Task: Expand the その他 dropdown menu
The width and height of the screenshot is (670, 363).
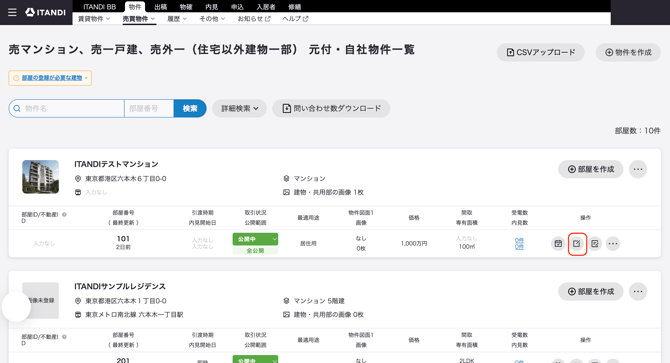Action: 212,19
